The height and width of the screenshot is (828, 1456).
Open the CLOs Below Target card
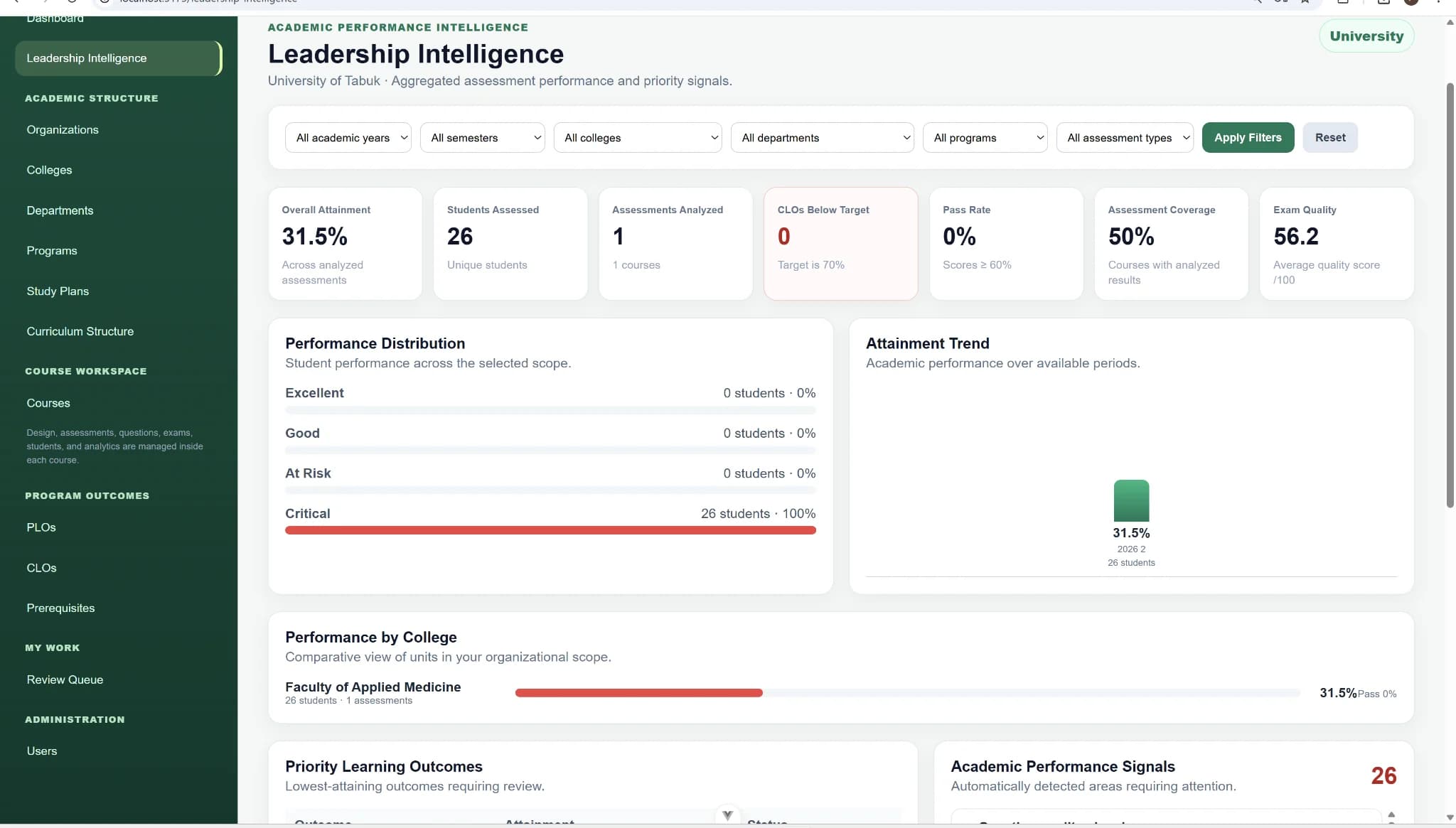[841, 244]
